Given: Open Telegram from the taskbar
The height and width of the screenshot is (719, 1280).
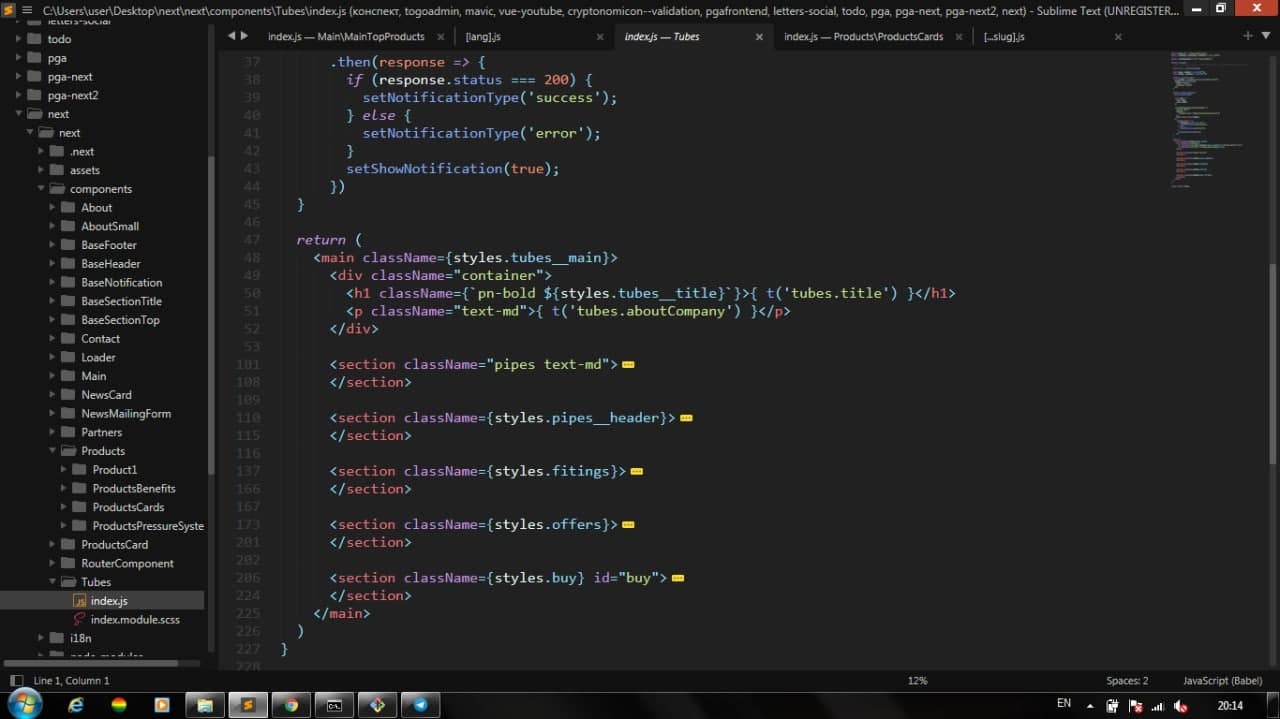Looking at the screenshot, I should click(x=421, y=705).
